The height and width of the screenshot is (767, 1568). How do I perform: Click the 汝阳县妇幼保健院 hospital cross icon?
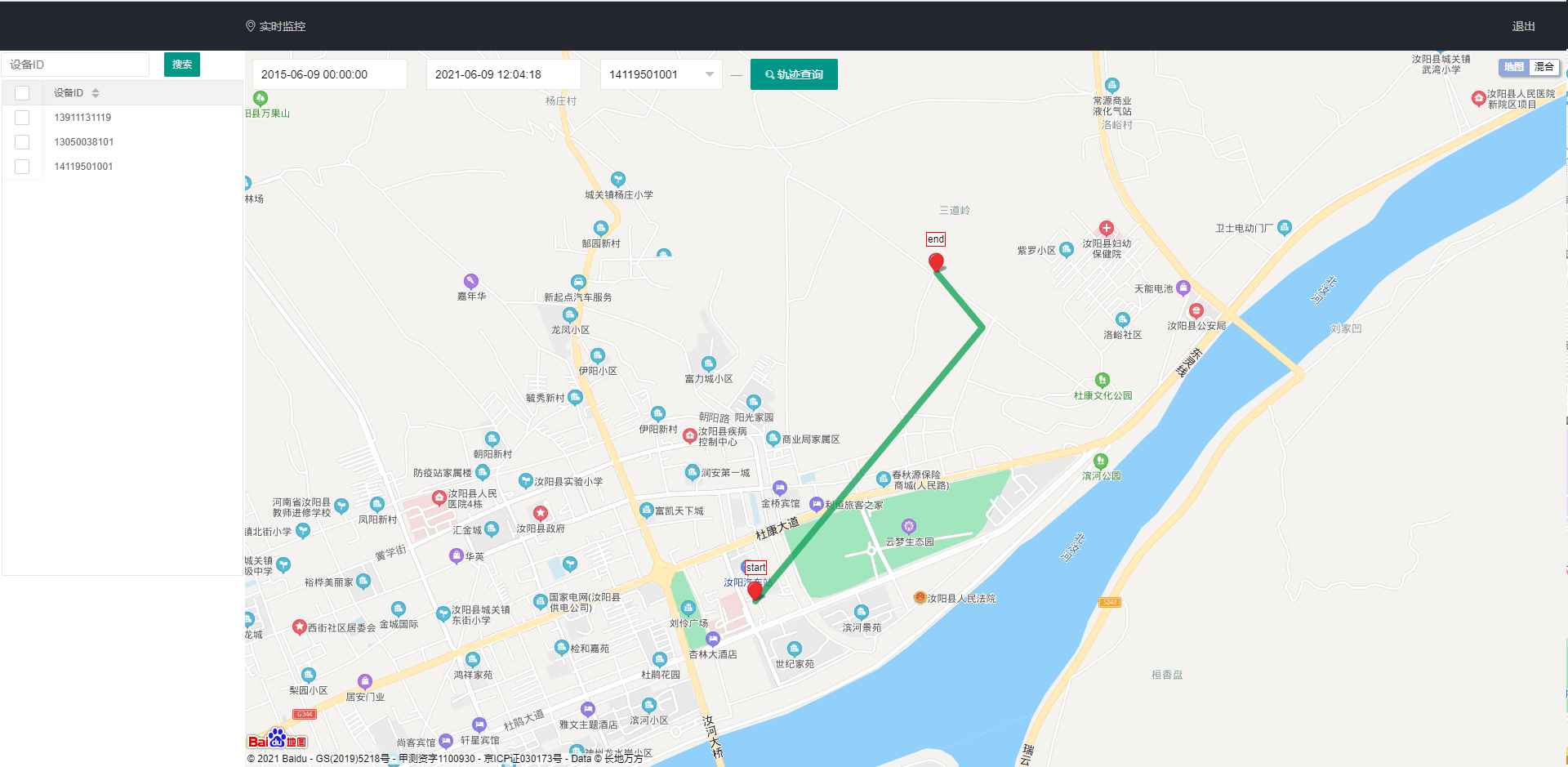point(1106,228)
